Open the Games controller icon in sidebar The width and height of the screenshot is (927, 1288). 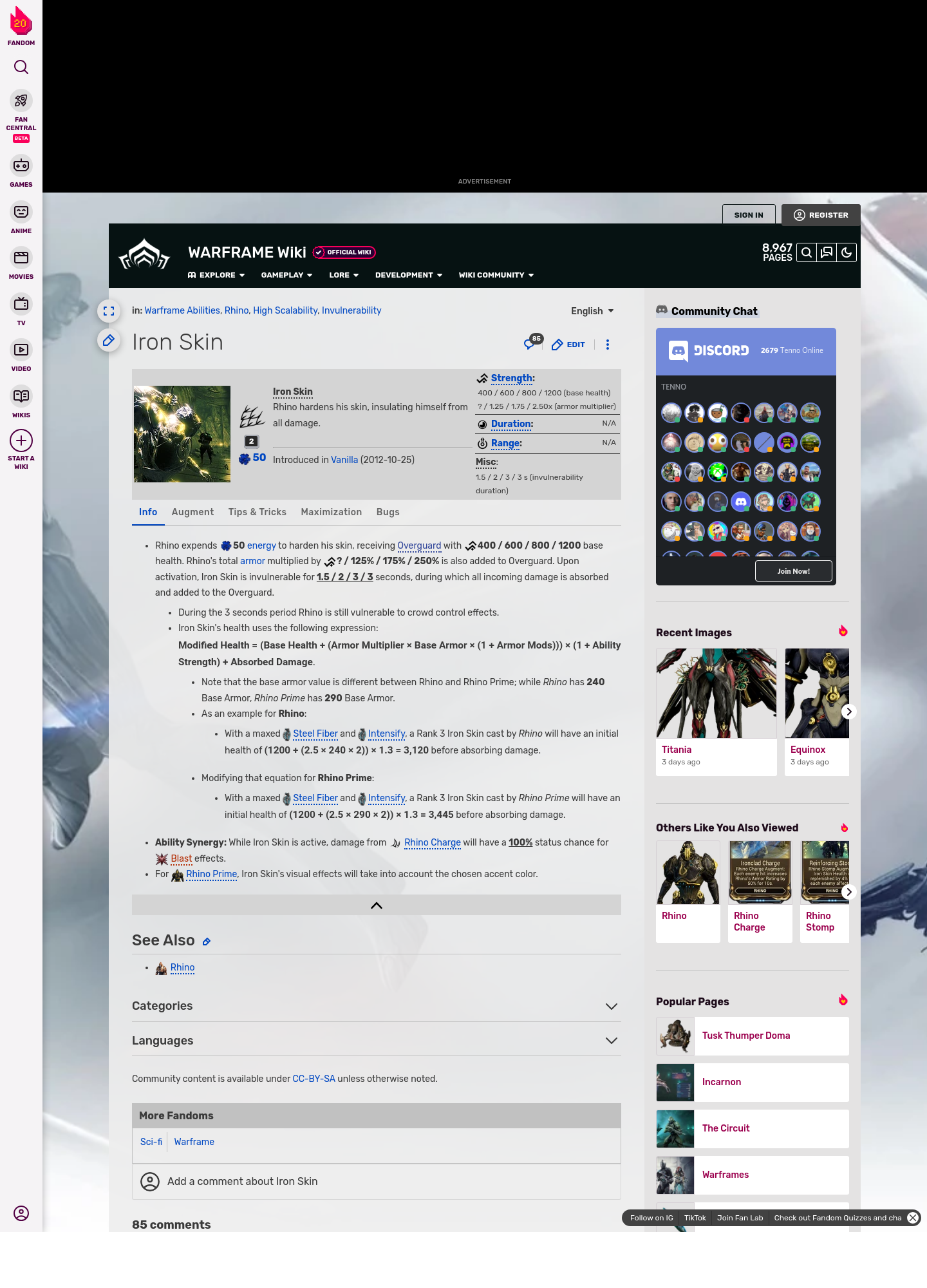21,166
